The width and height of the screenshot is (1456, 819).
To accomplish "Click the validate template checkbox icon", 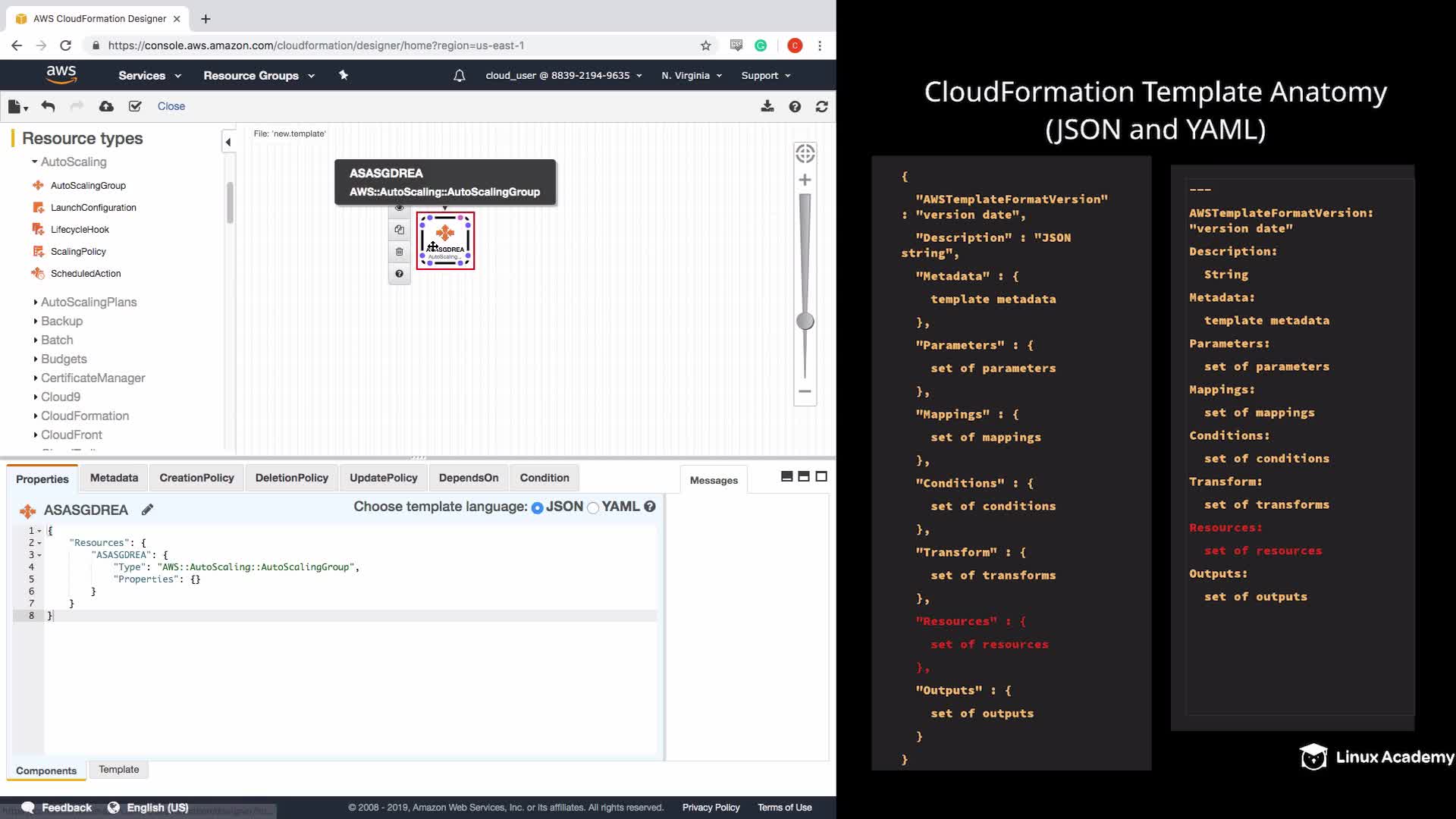I will (135, 106).
